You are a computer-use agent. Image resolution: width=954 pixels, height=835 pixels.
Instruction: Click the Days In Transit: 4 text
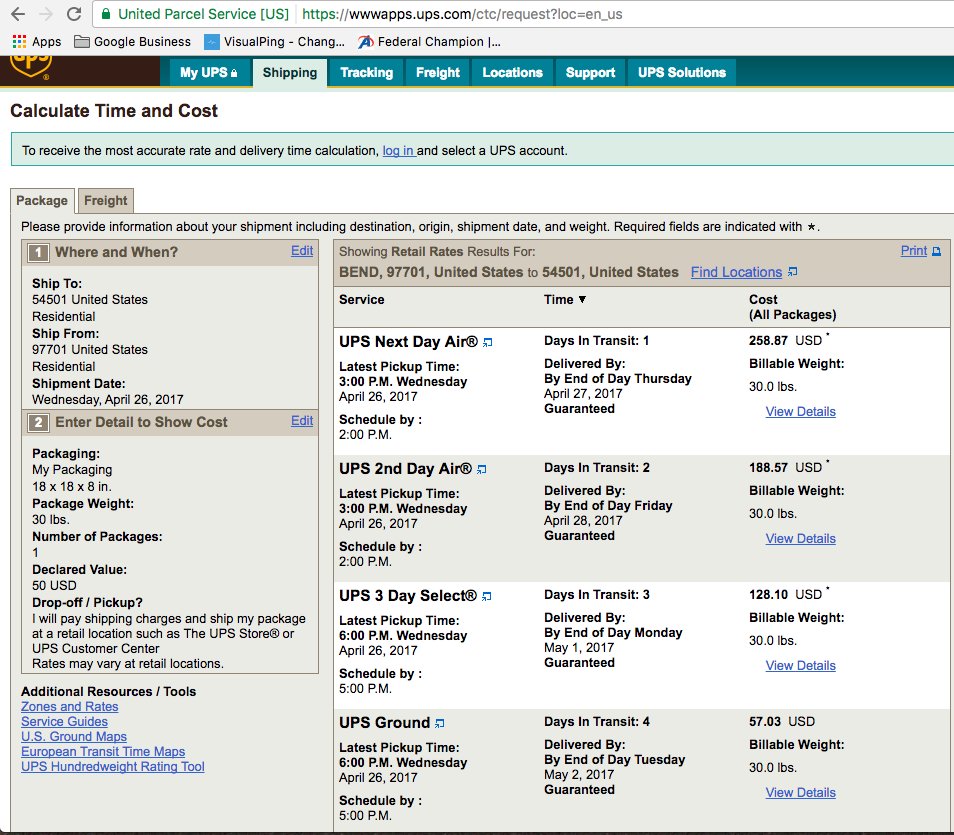point(596,722)
